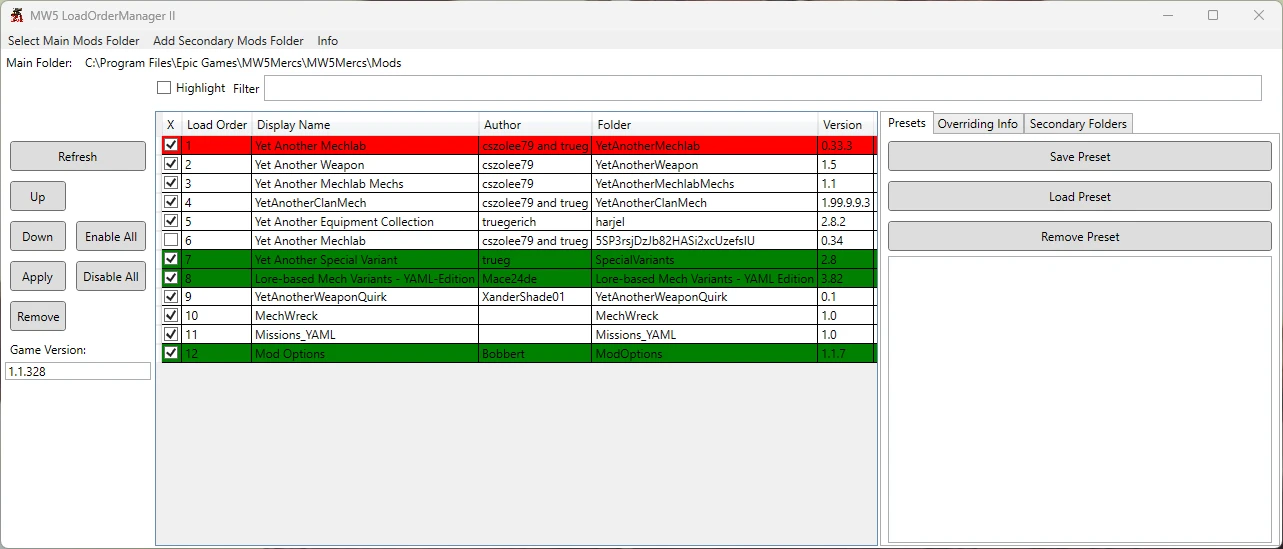Sort by Folder column header

pos(705,125)
